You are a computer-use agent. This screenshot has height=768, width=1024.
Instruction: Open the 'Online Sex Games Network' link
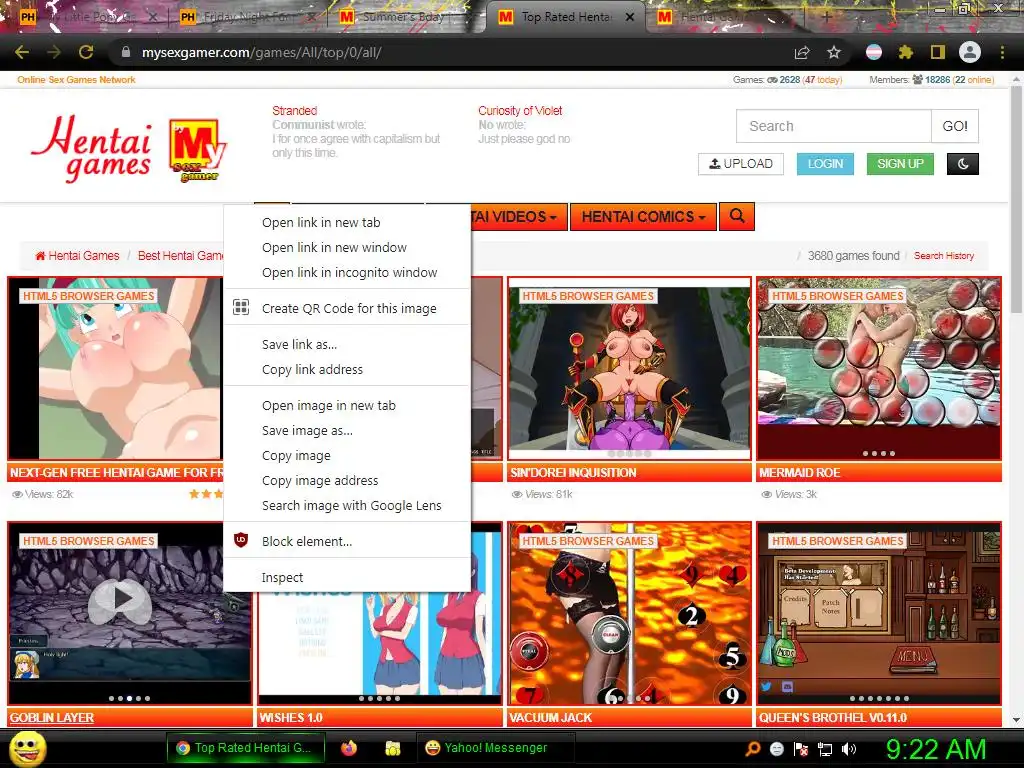coord(76,80)
